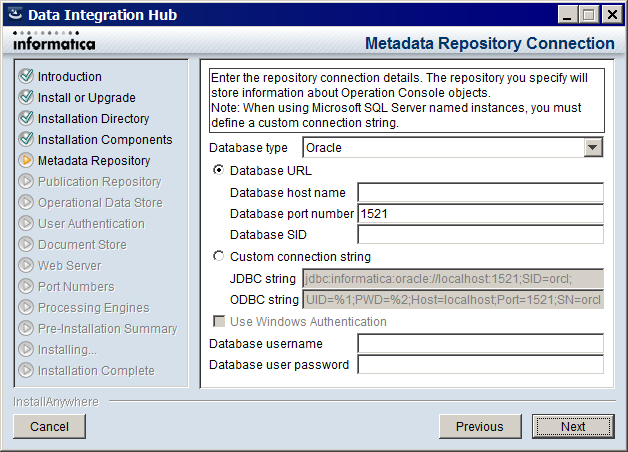Click the Processing Engines step icon
The height and width of the screenshot is (452, 628).
pyautogui.click(x=26, y=307)
